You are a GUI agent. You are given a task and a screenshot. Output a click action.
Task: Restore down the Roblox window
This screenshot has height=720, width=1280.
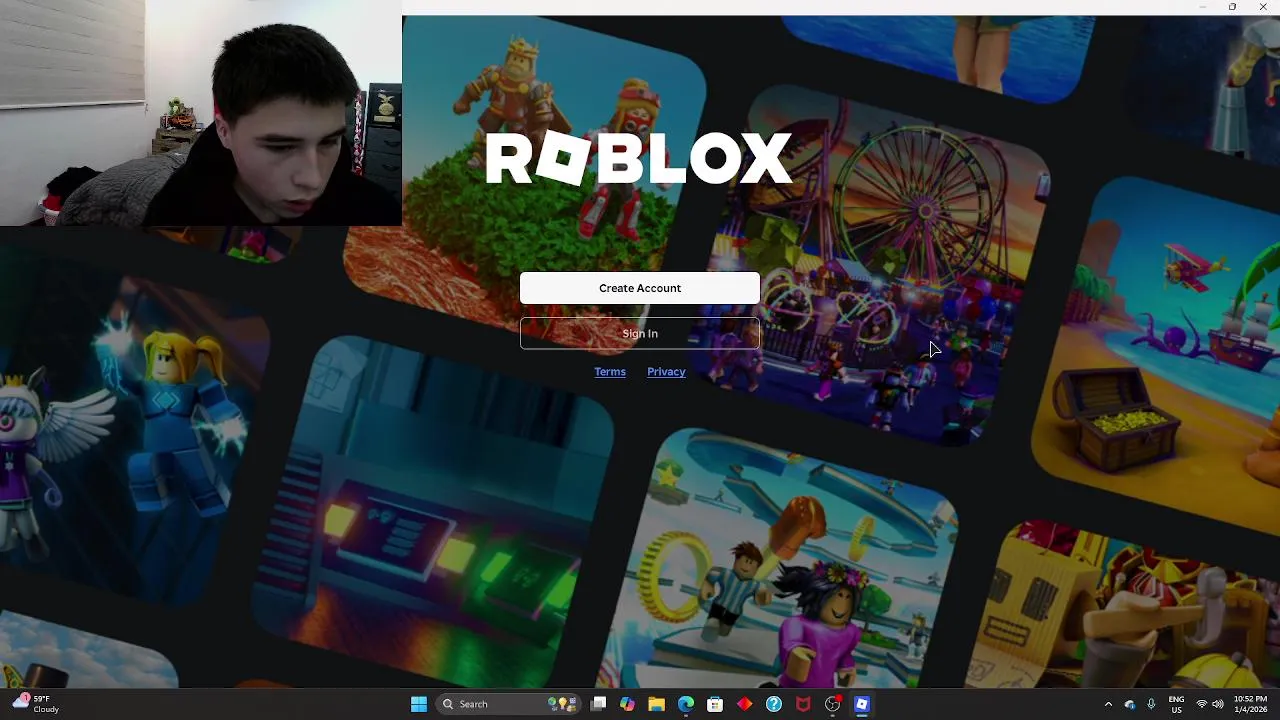(1232, 7)
